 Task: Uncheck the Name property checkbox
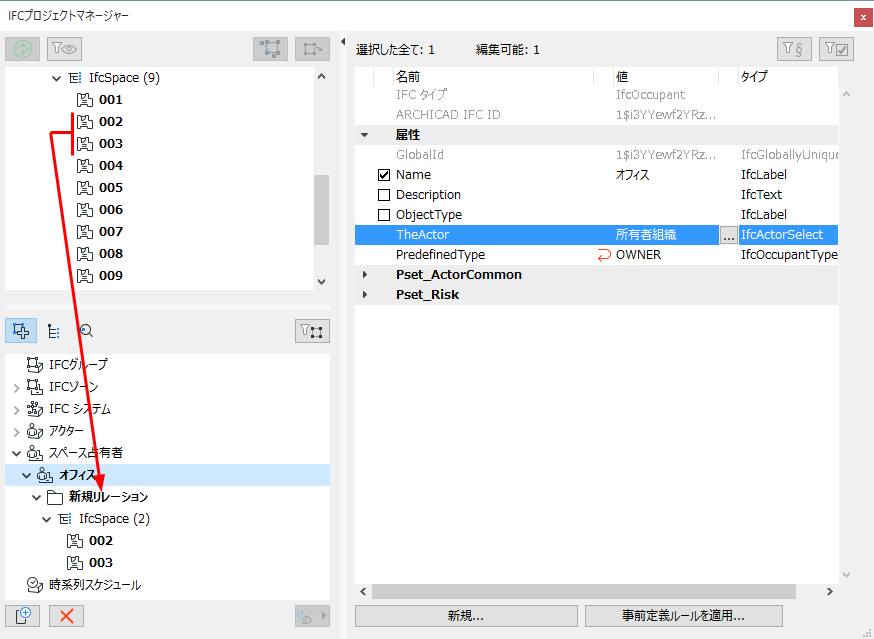pos(383,175)
